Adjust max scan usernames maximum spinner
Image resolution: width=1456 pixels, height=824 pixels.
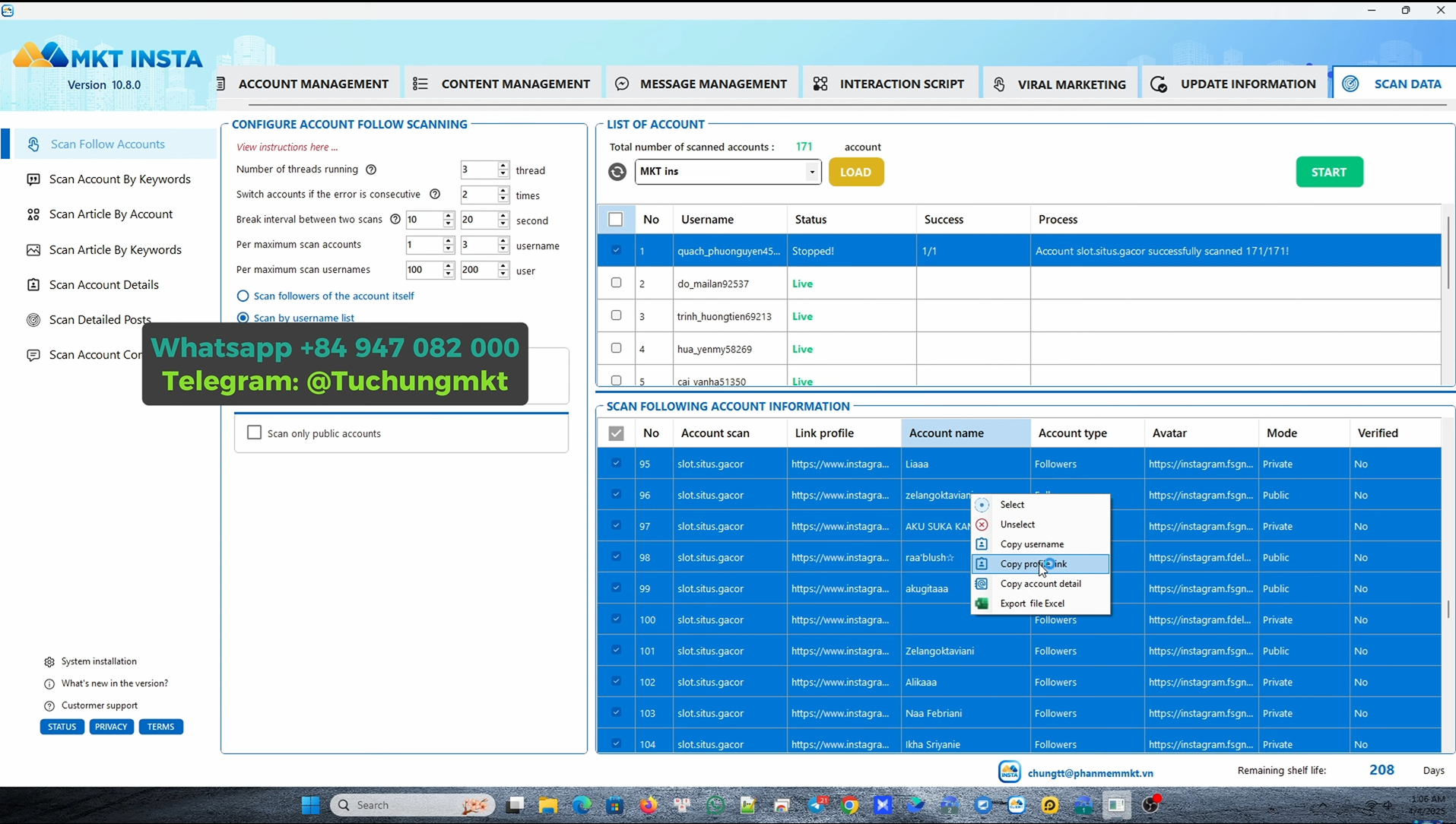coord(503,270)
